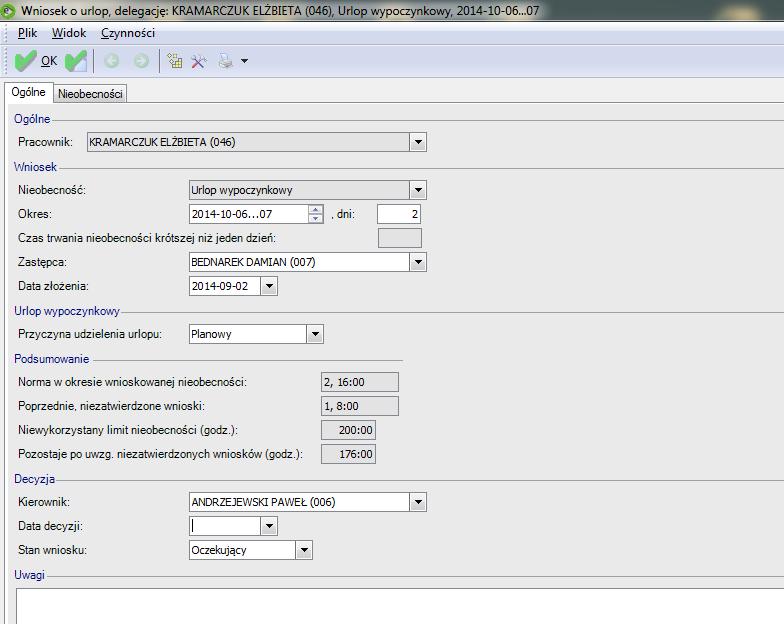Click the dni field showing 2

tap(399, 214)
